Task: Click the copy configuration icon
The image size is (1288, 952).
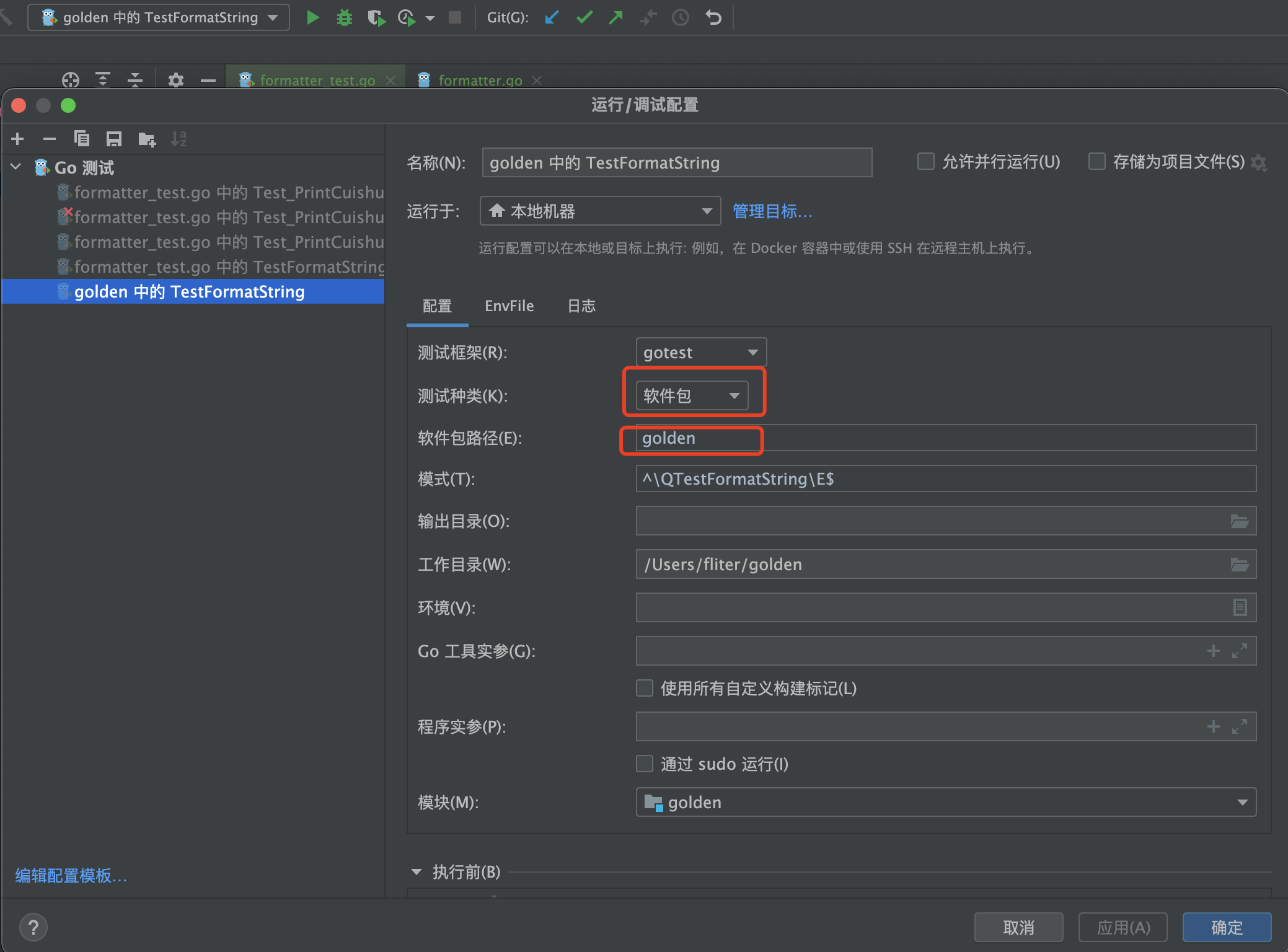Action: coord(81,139)
